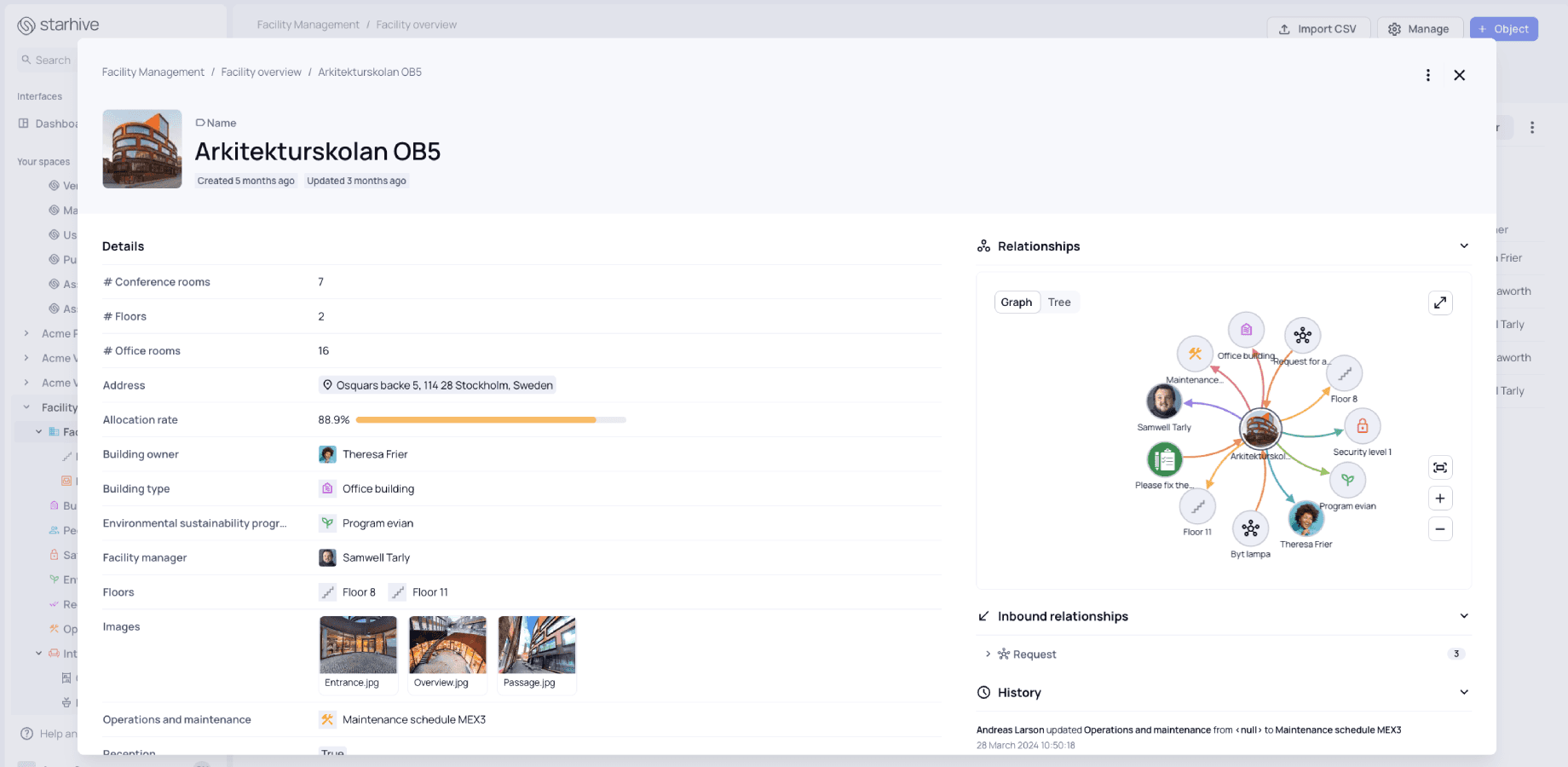Select the Byt lampa graph node
Viewport: 1568px width, 767px height.
[1250, 529]
